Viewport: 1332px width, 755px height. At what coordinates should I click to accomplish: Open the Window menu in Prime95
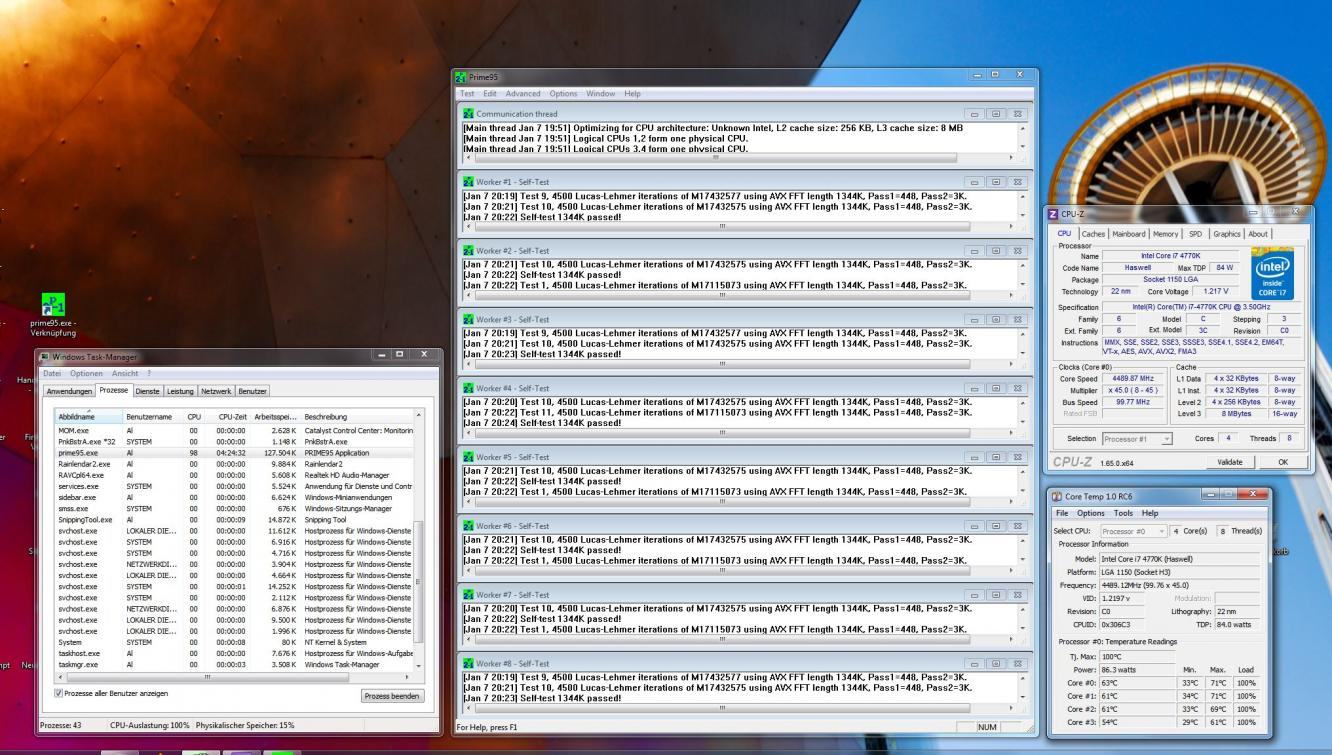600,94
